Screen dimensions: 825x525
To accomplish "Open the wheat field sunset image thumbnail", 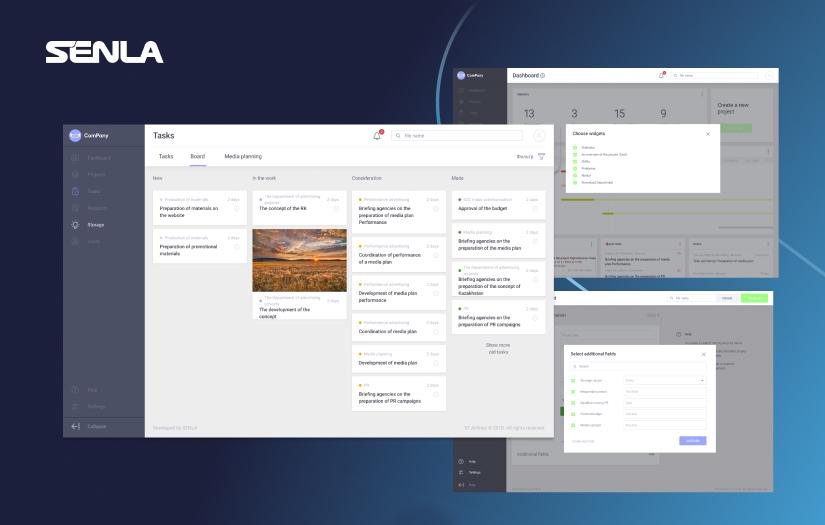I will click(299, 260).
